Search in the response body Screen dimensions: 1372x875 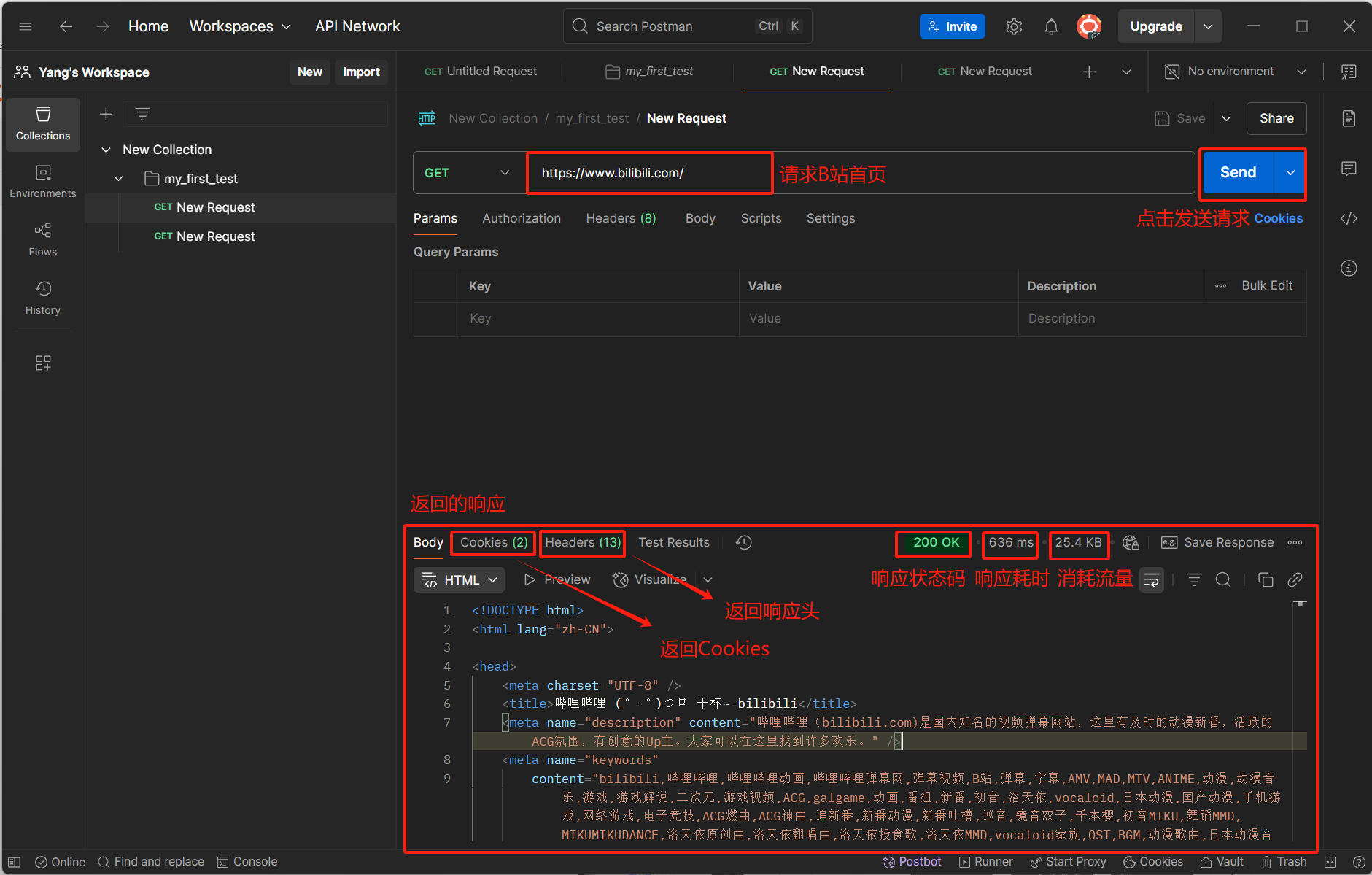pos(1223,580)
